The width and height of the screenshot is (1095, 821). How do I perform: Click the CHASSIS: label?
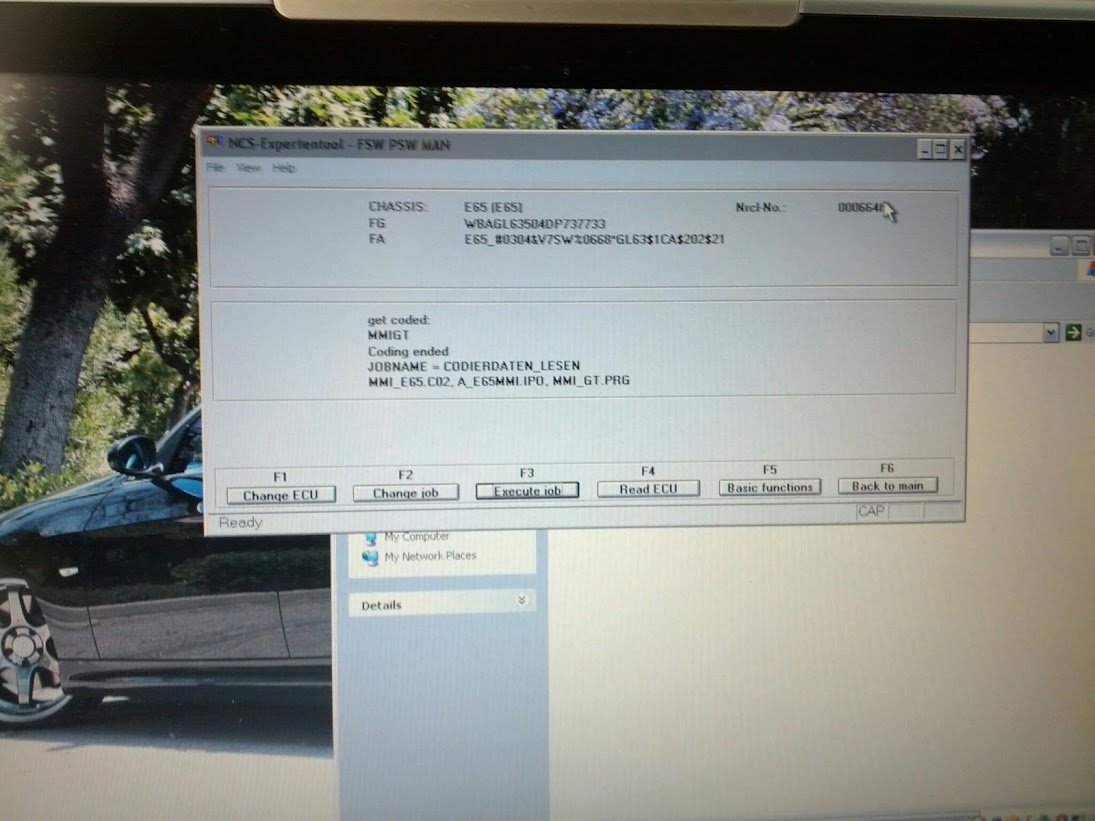click(397, 207)
